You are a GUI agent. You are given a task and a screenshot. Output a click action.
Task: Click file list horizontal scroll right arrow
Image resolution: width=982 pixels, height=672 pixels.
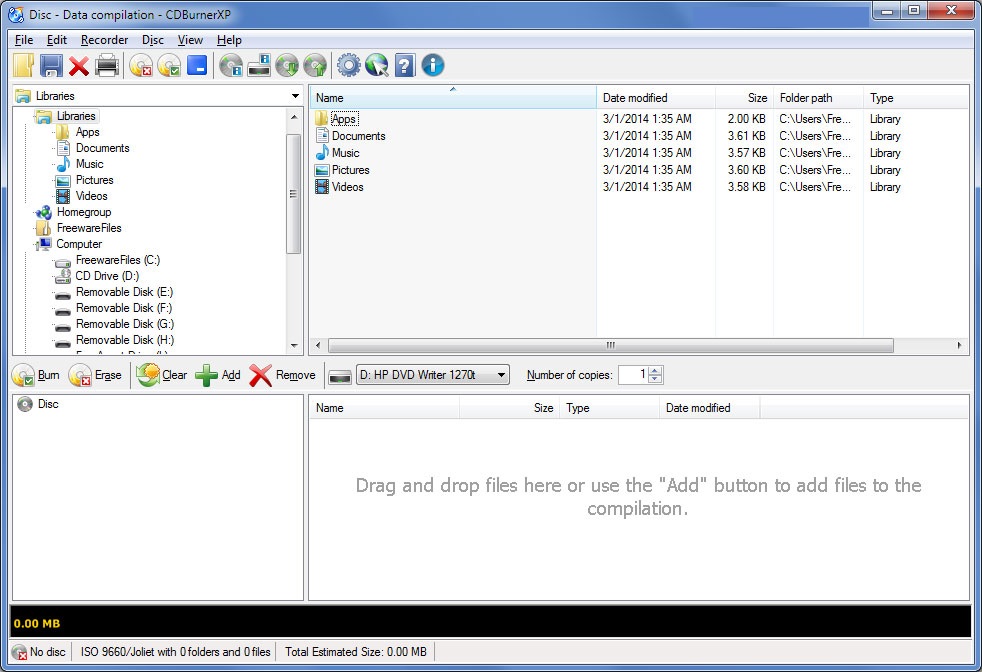(959, 345)
